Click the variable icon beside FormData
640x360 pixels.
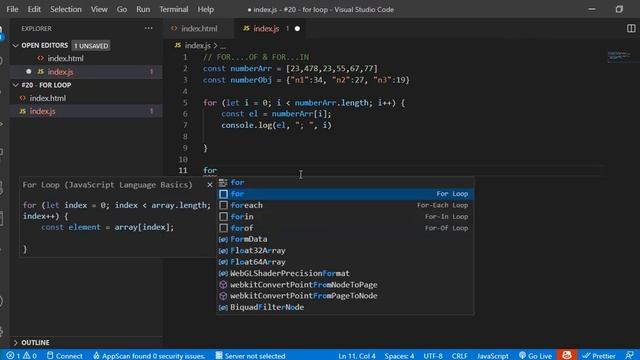pos(223,240)
